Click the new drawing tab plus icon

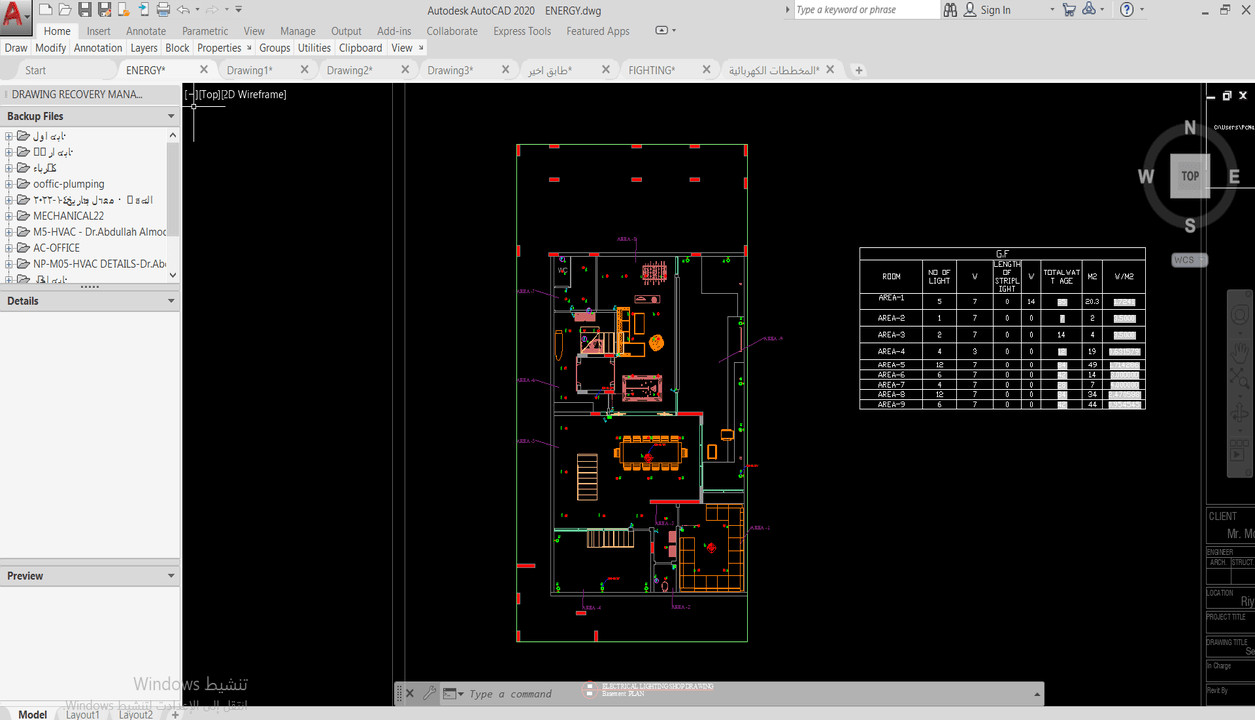point(858,70)
